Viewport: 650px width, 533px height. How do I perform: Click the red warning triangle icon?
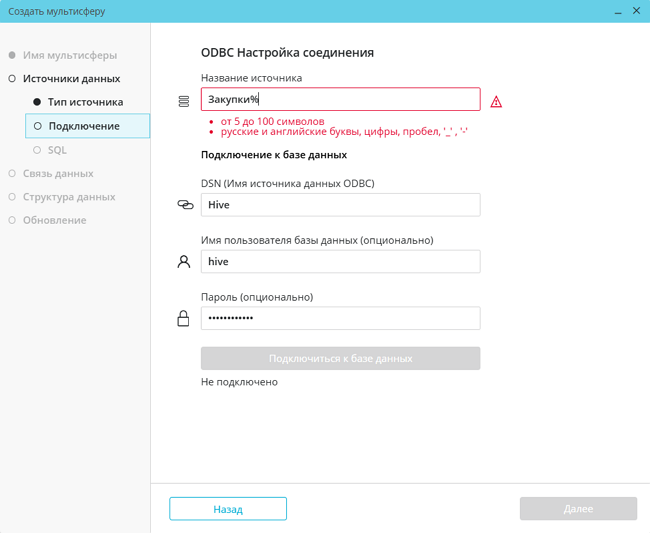[x=496, y=102]
